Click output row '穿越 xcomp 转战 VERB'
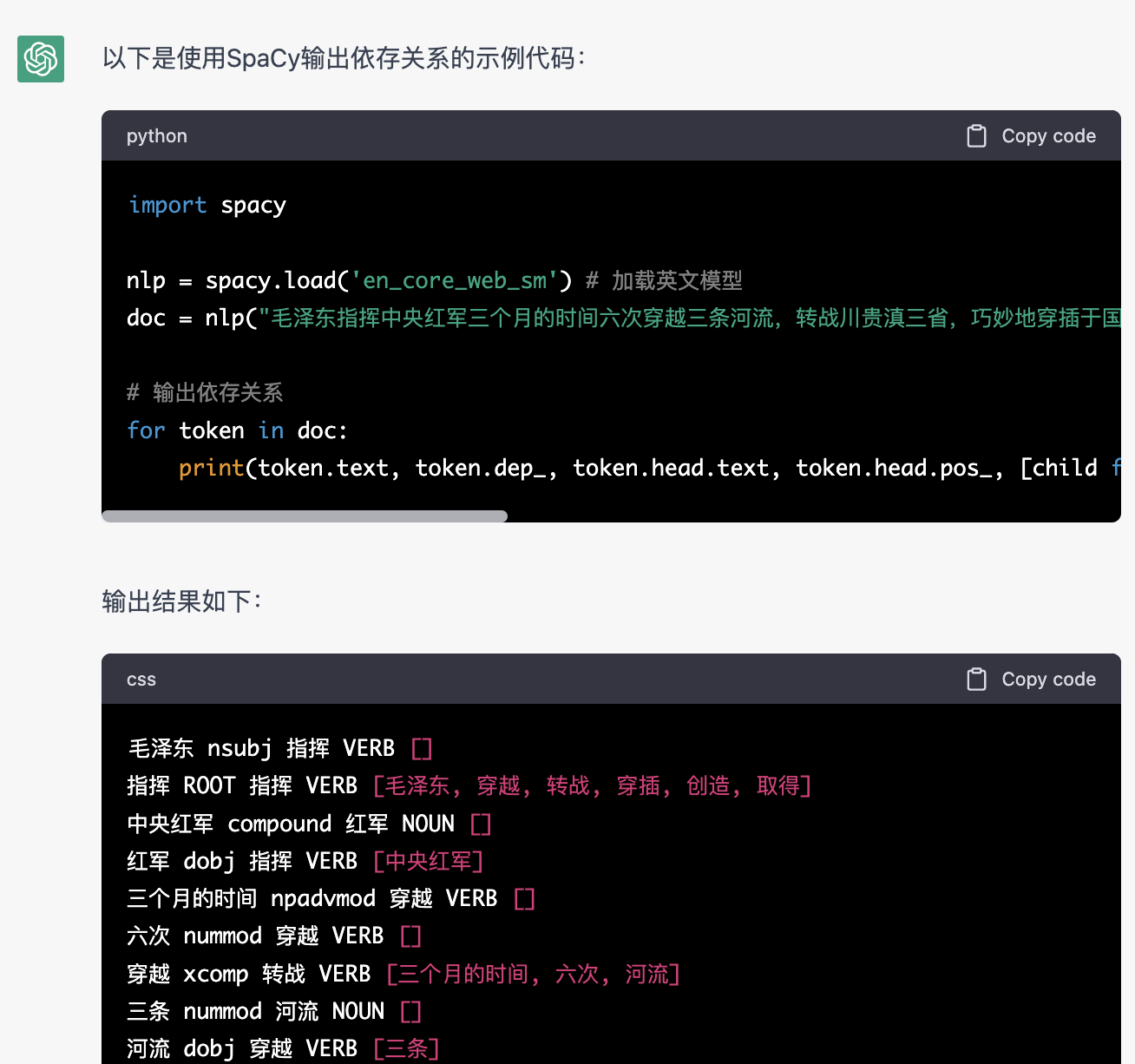 click(403, 974)
